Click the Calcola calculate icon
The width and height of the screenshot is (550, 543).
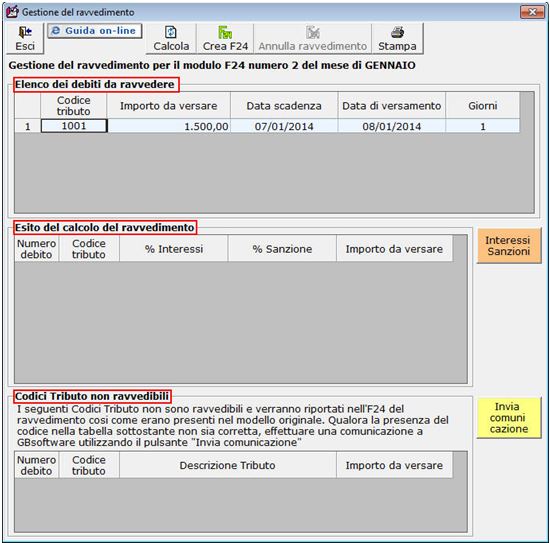coord(171,32)
